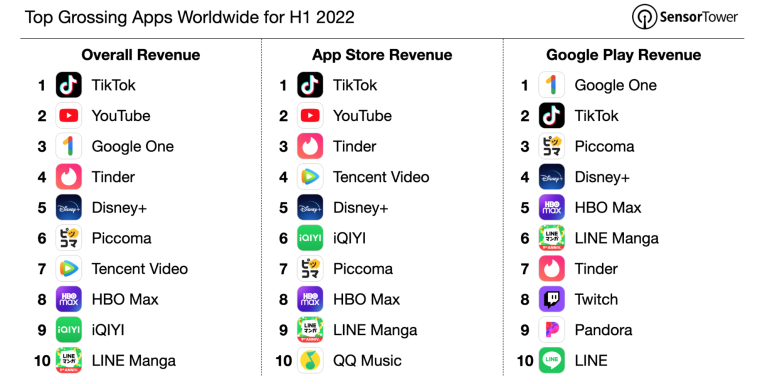Click the chart title Top Grossing Apps Worldwide
Screen dimensions: 760x384
(190, 17)
